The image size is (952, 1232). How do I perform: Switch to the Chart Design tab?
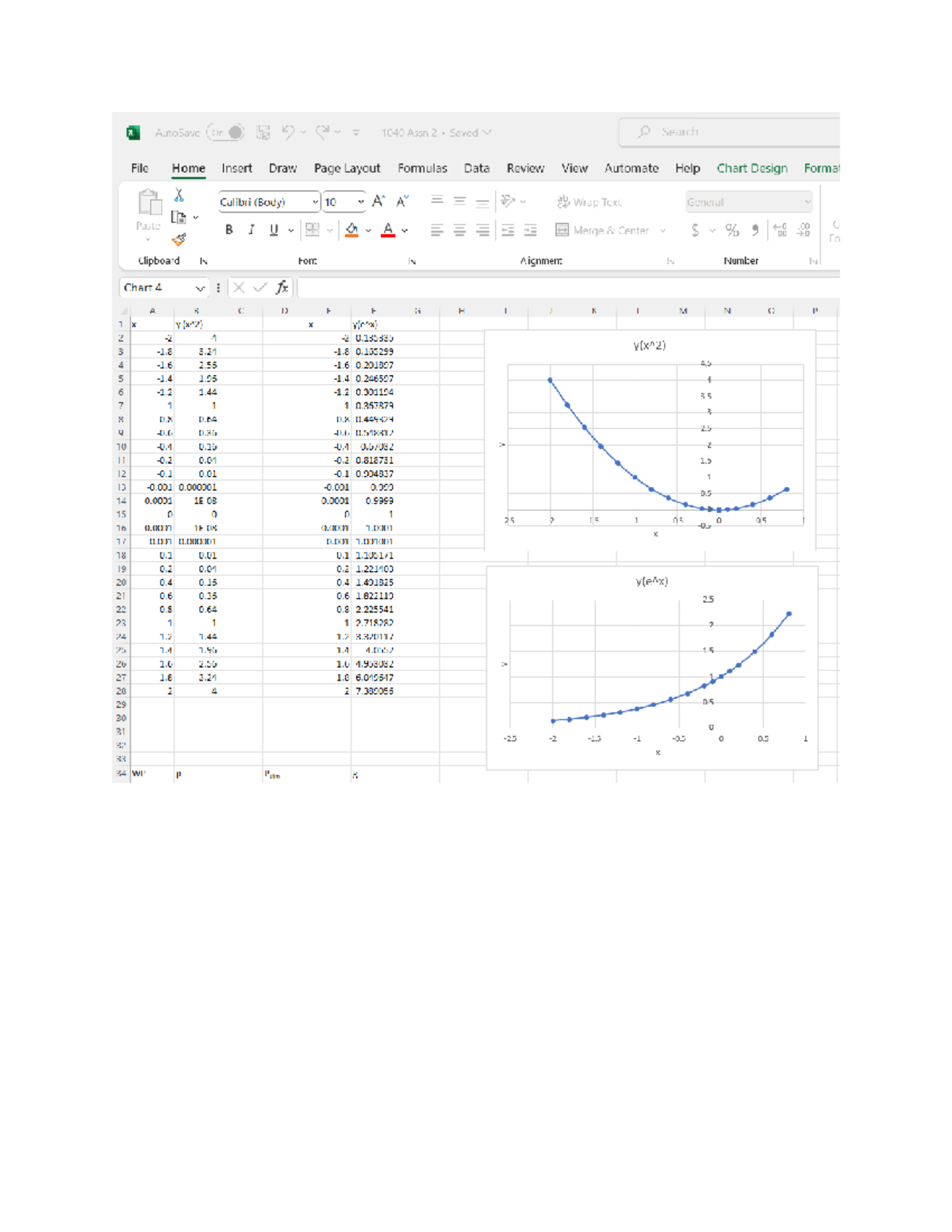(x=751, y=168)
